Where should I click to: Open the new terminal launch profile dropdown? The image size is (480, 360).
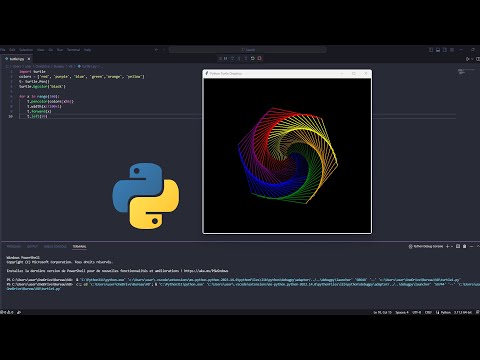coord(452,246)
